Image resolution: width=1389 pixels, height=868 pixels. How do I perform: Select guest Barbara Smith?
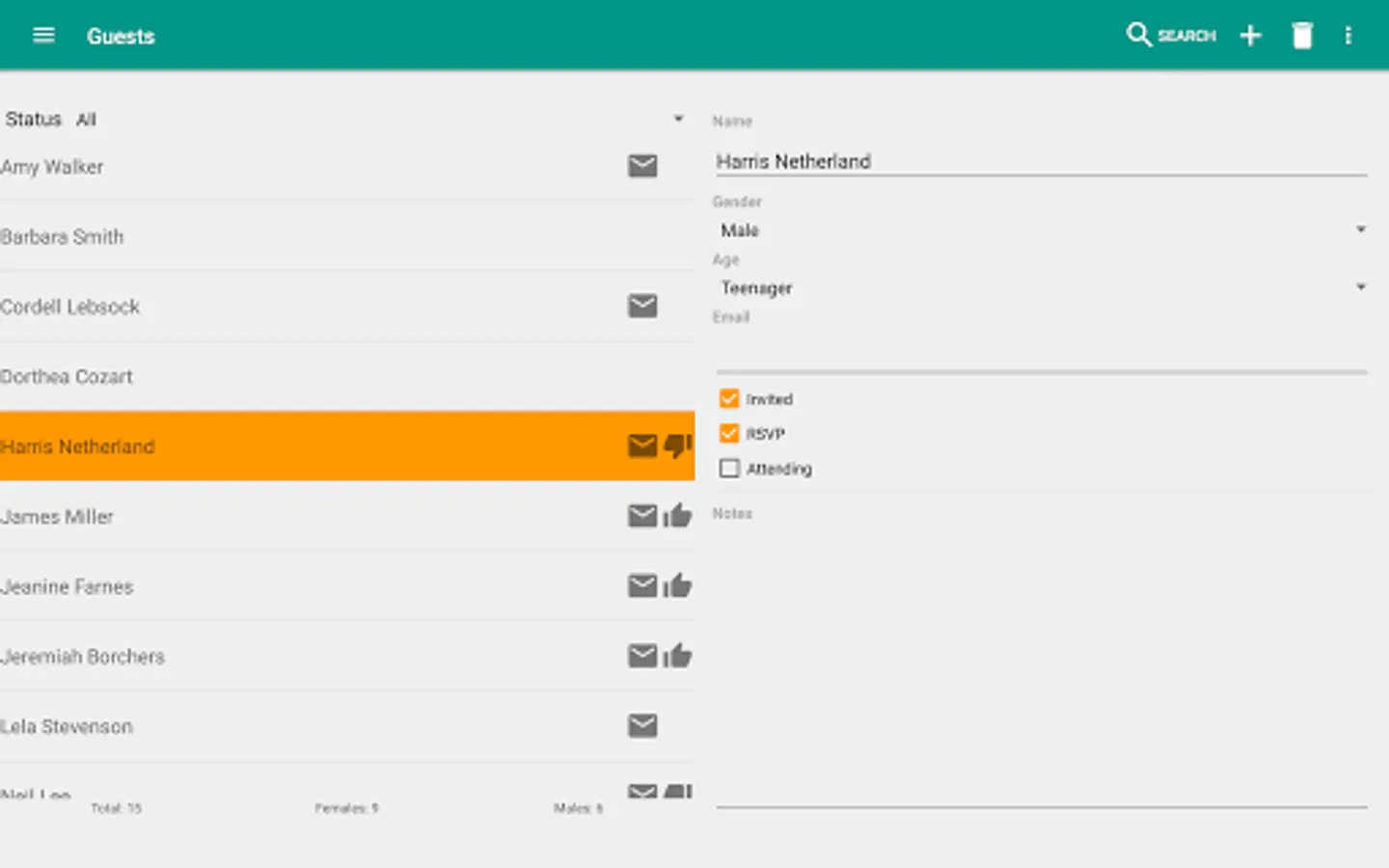tap(347, 236)
